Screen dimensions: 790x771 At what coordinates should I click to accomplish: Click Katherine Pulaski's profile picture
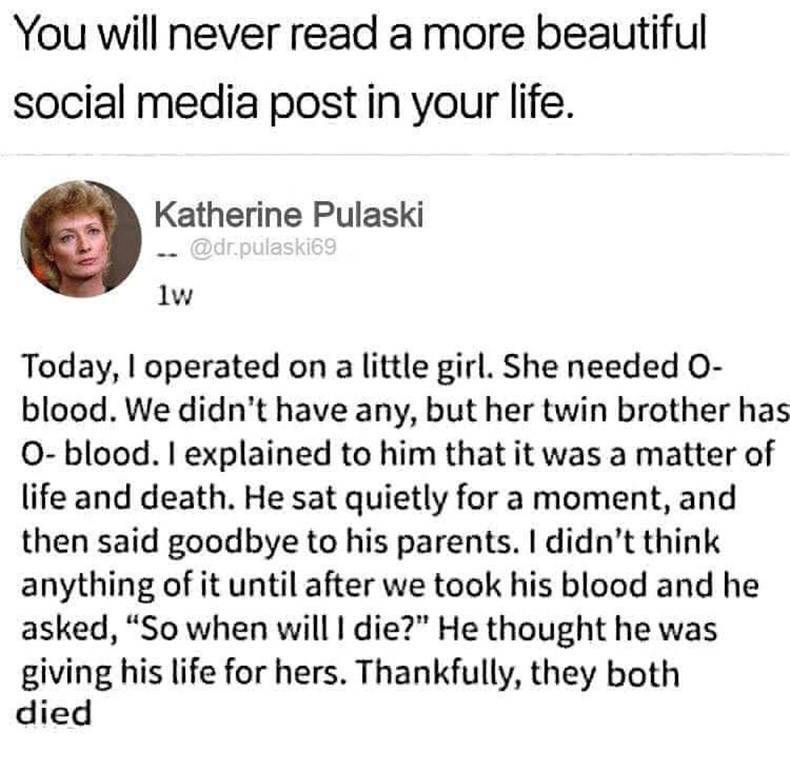[x=79, y=239]
